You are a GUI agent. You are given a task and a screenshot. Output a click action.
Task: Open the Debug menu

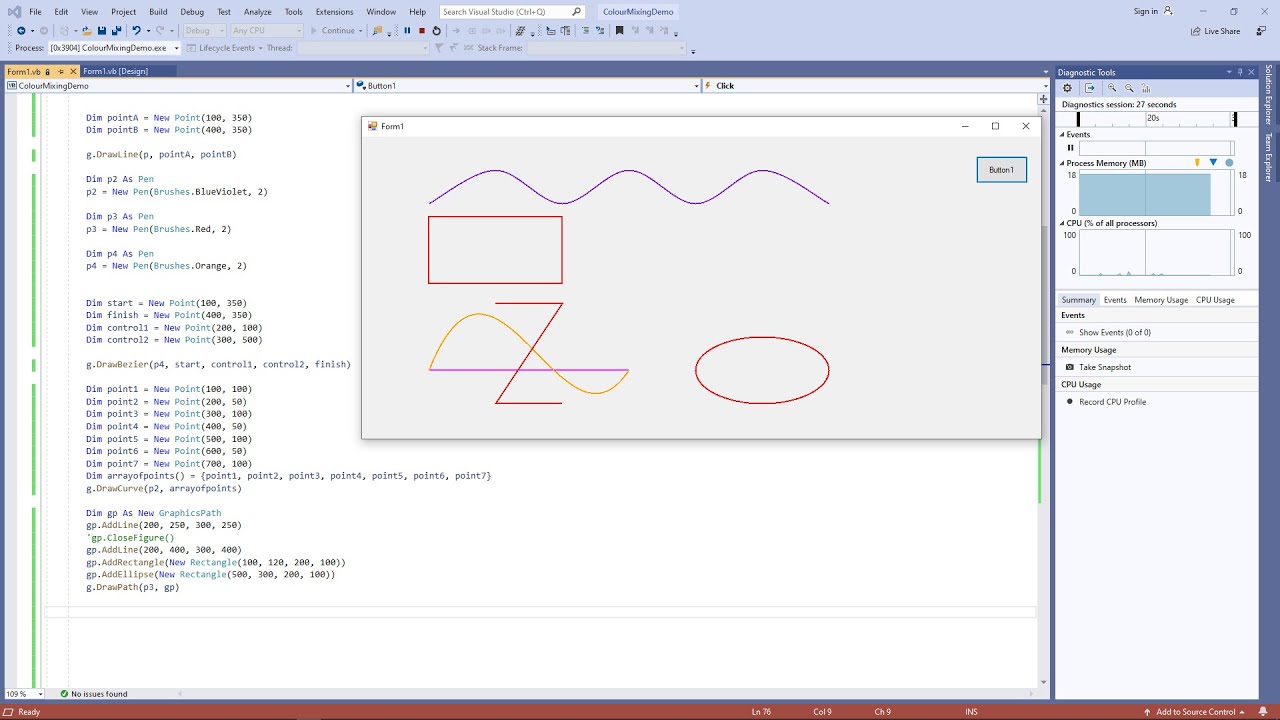[x=192, y=11]
